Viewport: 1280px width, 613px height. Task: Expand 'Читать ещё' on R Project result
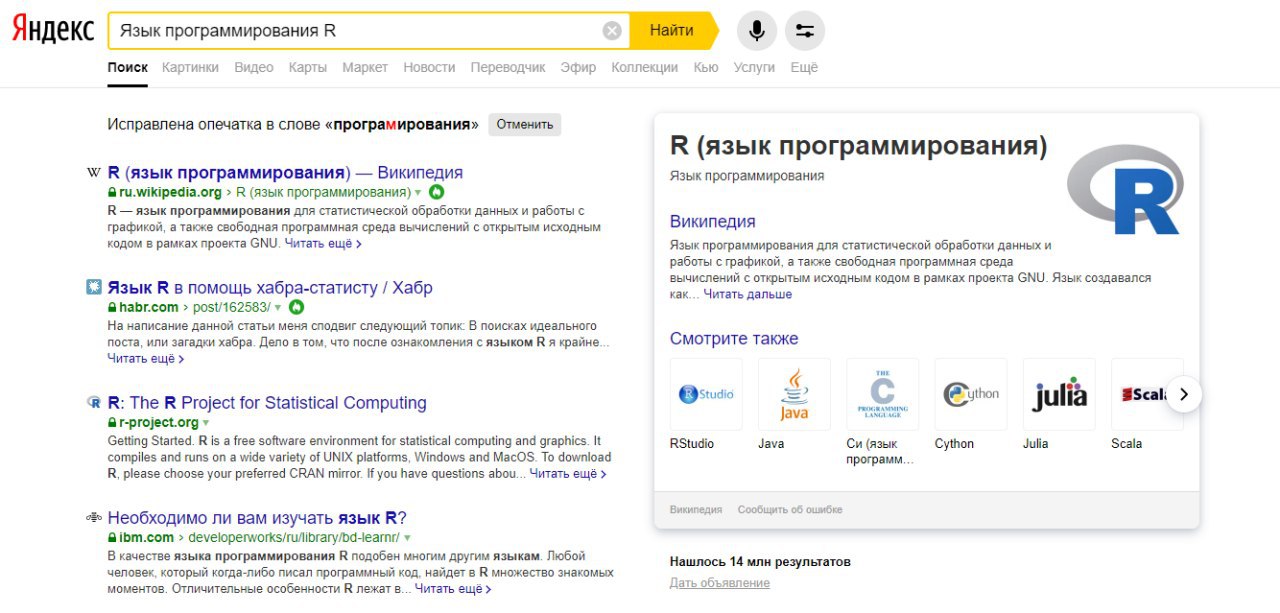(568, 474)
